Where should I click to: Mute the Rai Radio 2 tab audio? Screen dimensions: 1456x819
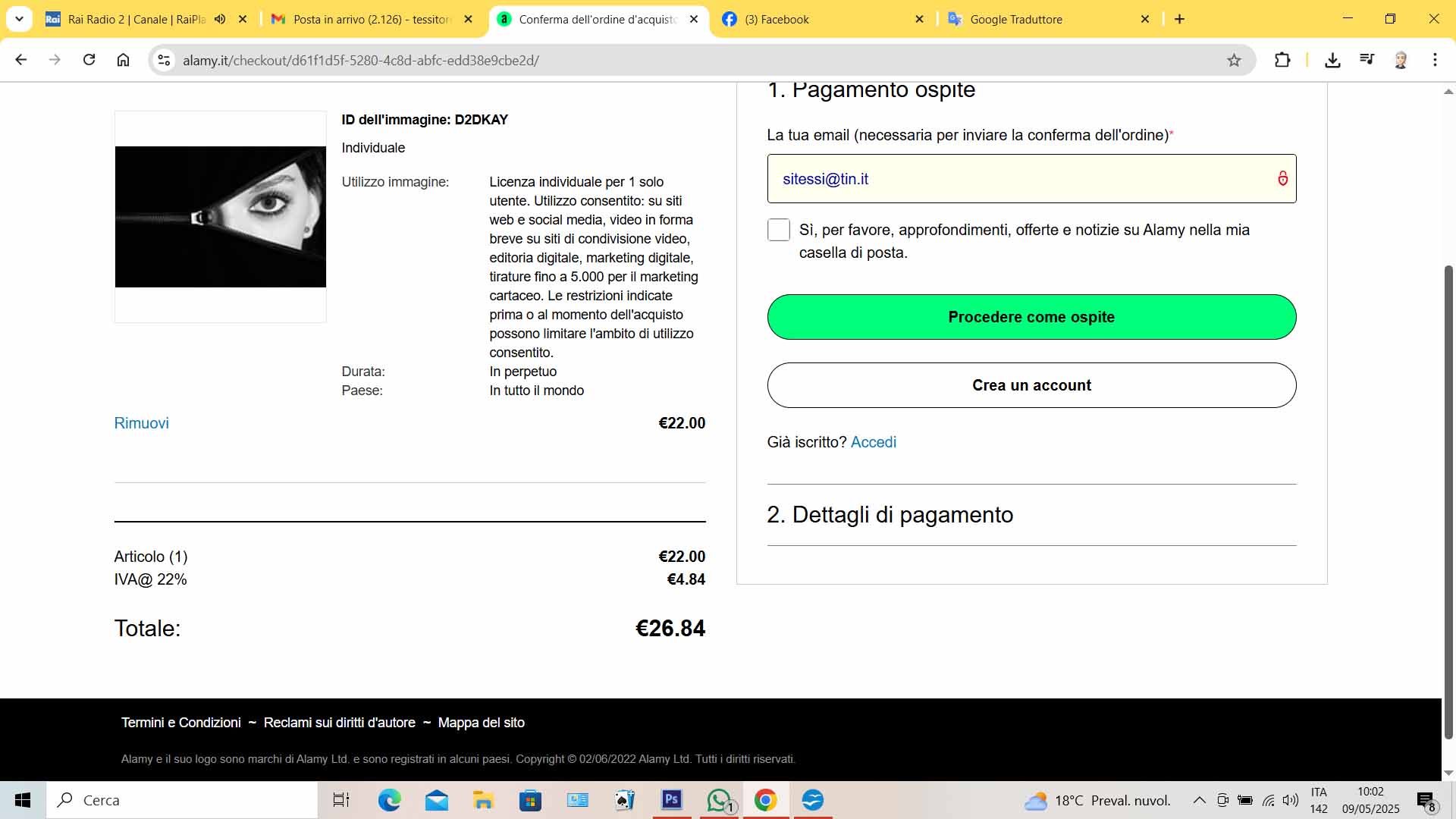(x=220, y=20)
